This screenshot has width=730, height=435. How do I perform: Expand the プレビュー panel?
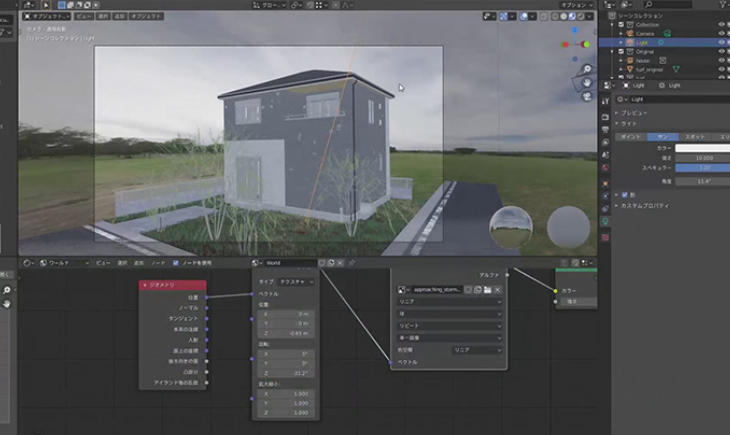coord(634,113)
